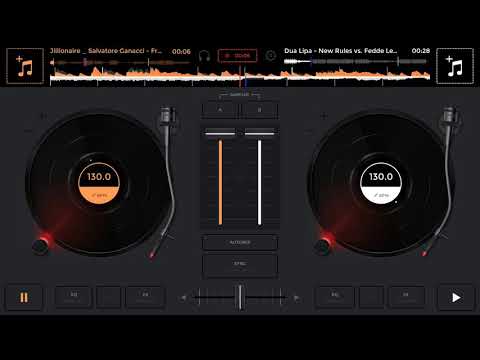This screenshot has height=360, width=480.
Task: Click the Automix button
Action: point(240,242)
